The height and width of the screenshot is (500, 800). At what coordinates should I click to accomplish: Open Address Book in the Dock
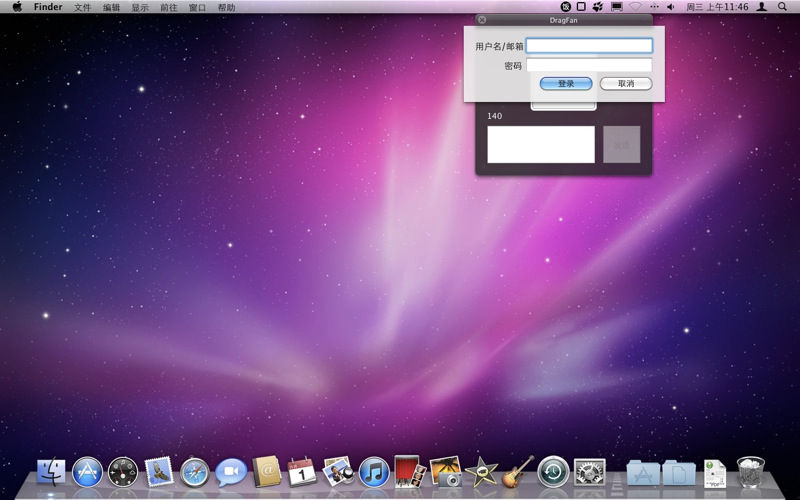[x=266, y=471]
